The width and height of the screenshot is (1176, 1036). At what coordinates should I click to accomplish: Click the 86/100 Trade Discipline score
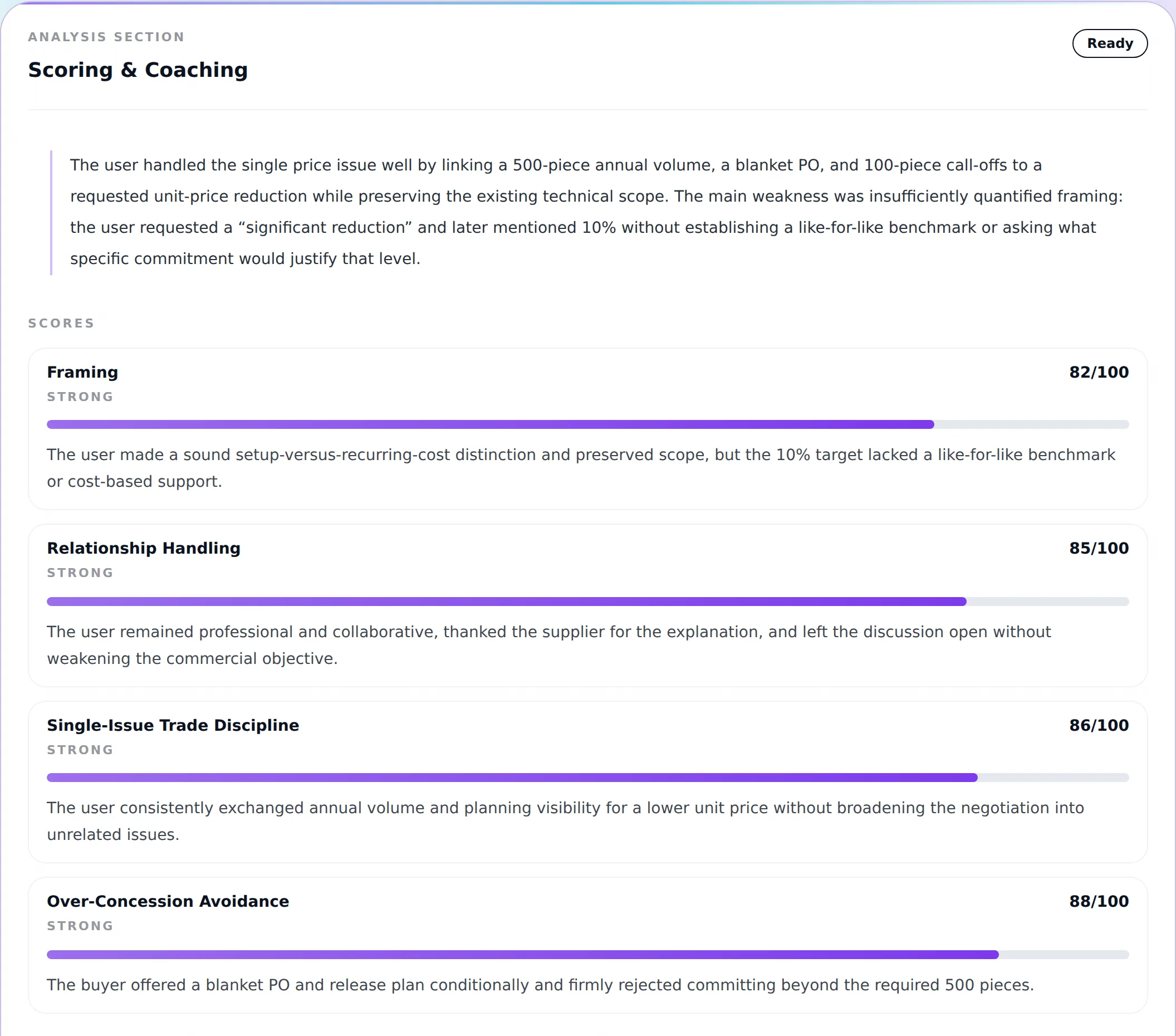pos(1099,725)
